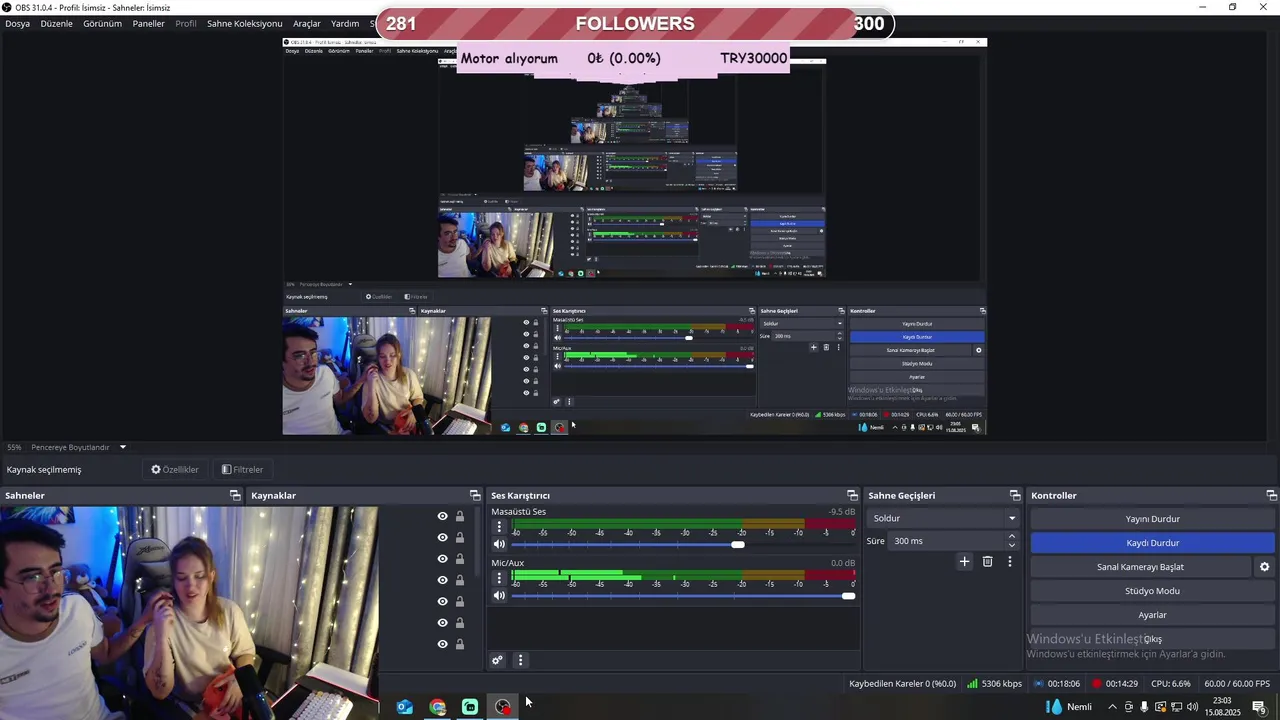Viewport: 1280px width, 720px height.
Task: Click the 5306 kbps status entry
Action: click(x=994, y=684)
